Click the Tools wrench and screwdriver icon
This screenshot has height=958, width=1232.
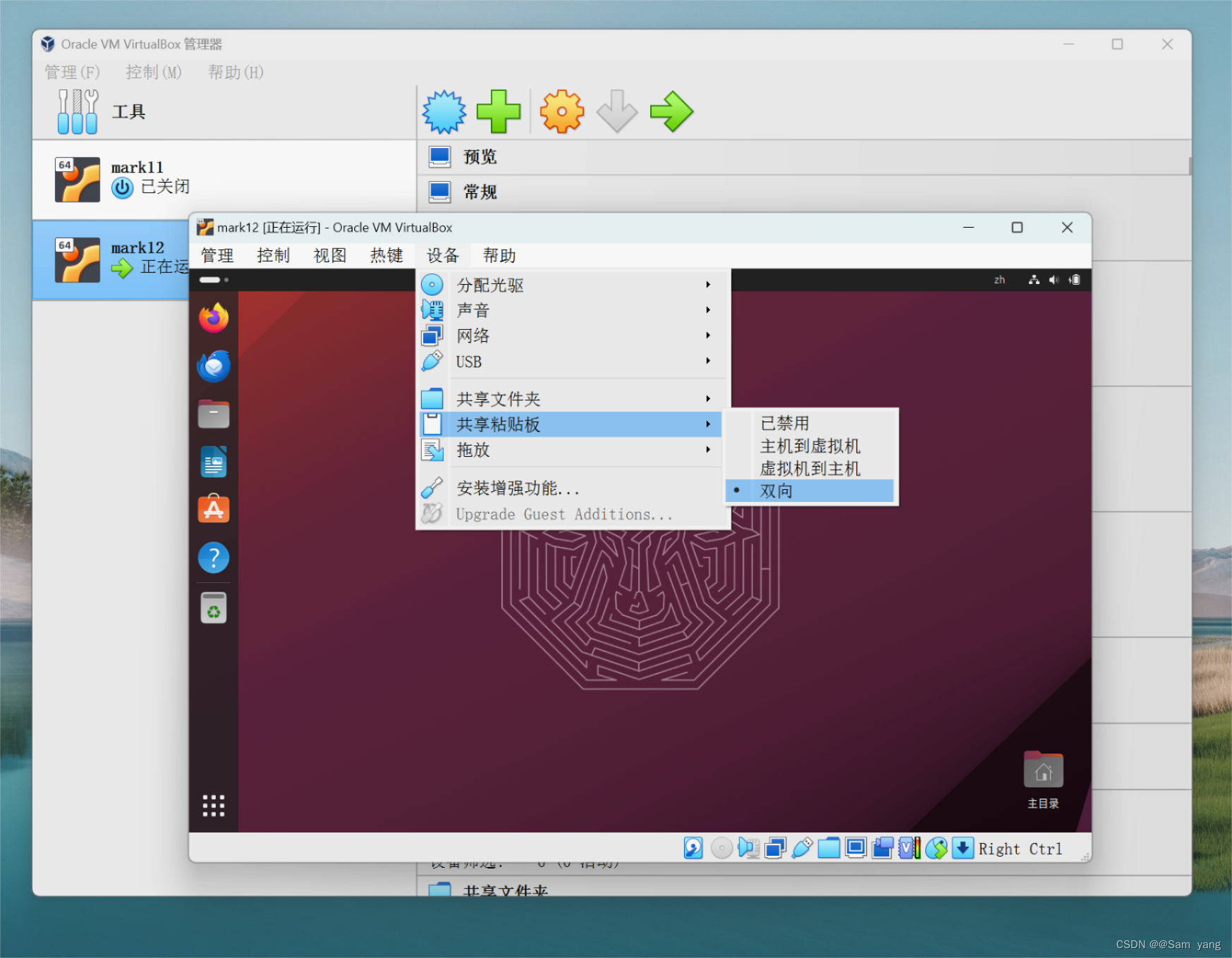(78, 111)
